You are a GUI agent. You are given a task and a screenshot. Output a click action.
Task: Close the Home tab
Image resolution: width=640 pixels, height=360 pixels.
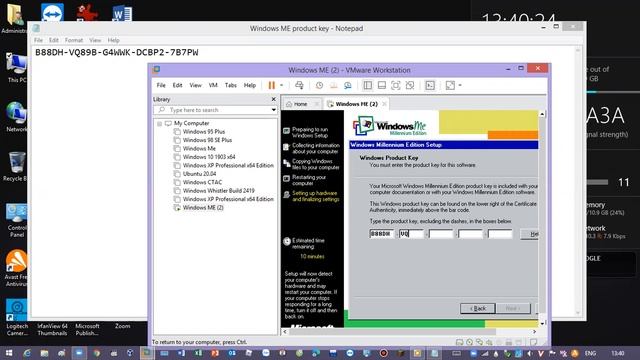tap(316, 104)
